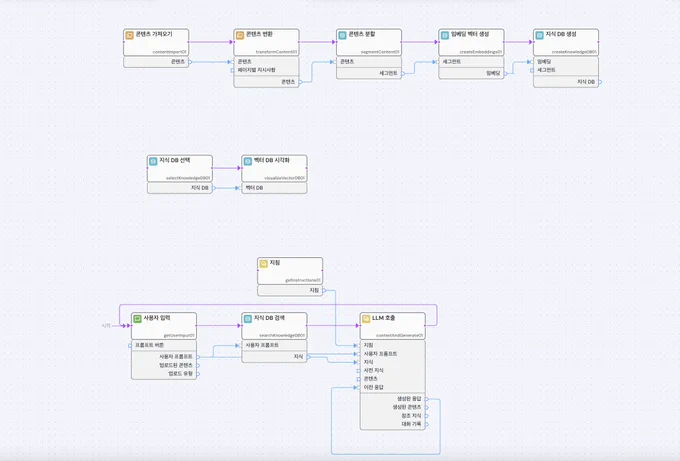This screenshot has height=461, width=680.
Task: Click the 콘텐츠 분할 node title
Action: 362,34
